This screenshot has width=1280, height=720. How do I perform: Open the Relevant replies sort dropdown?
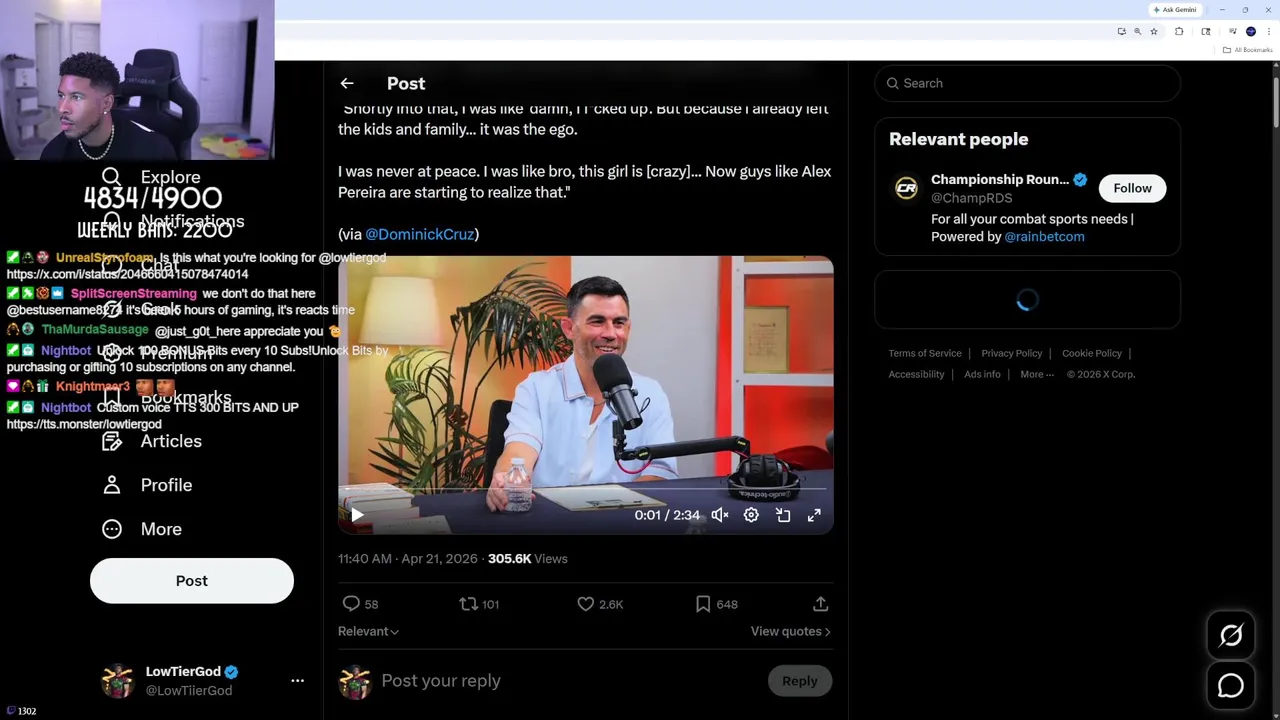coord(368,631)
